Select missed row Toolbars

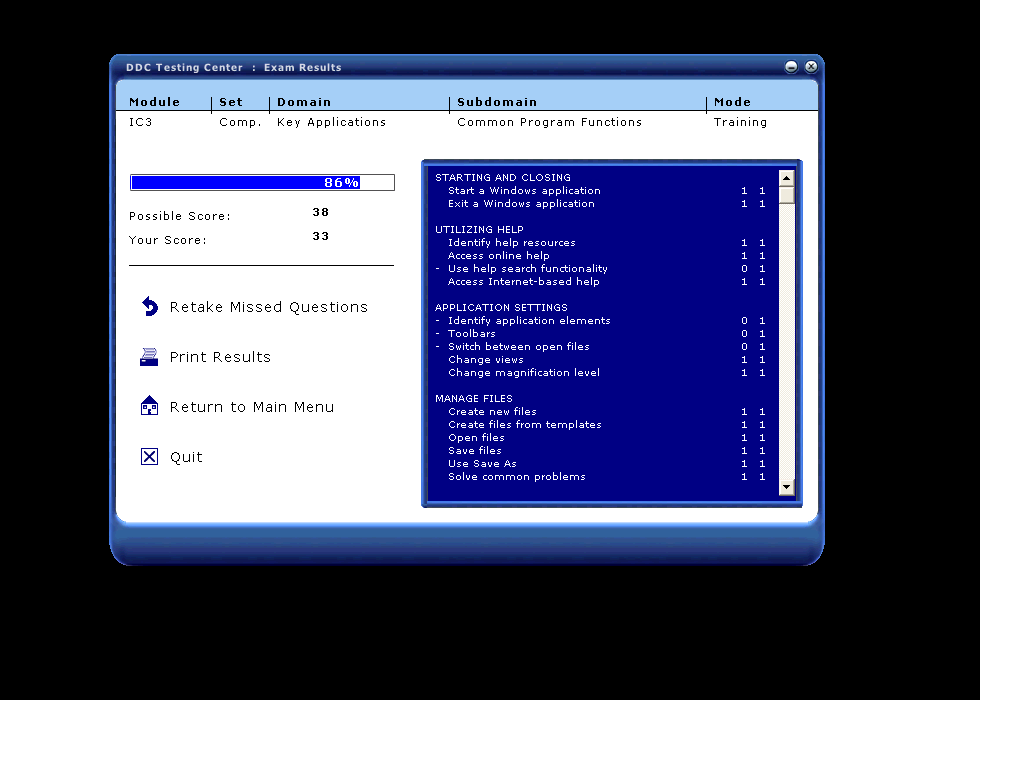point(600,334)
